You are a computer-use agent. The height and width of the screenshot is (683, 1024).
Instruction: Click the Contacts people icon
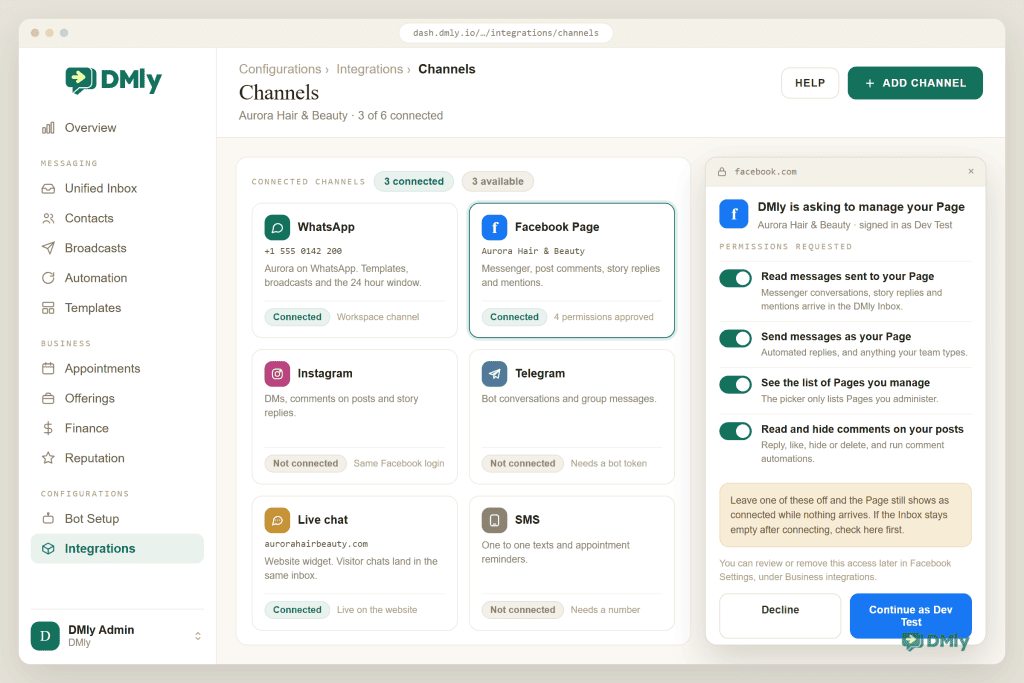[x=48, y=219]
